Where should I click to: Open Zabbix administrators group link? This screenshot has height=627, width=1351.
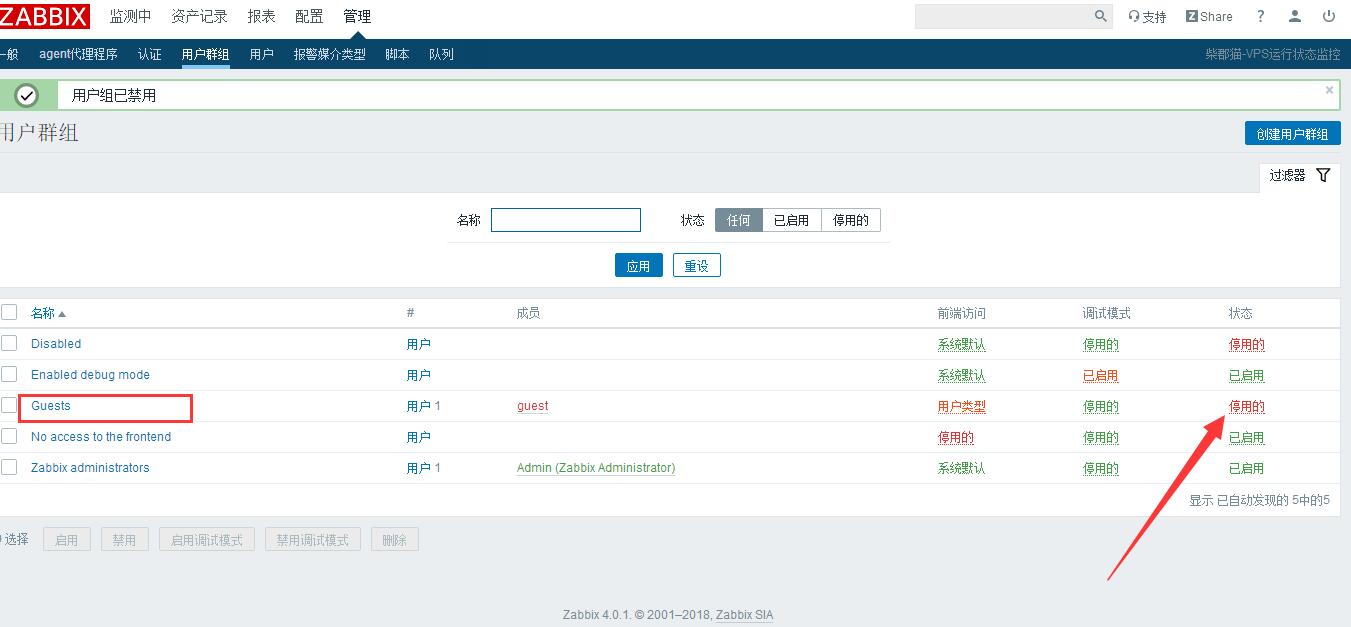(x=90, y=467)
